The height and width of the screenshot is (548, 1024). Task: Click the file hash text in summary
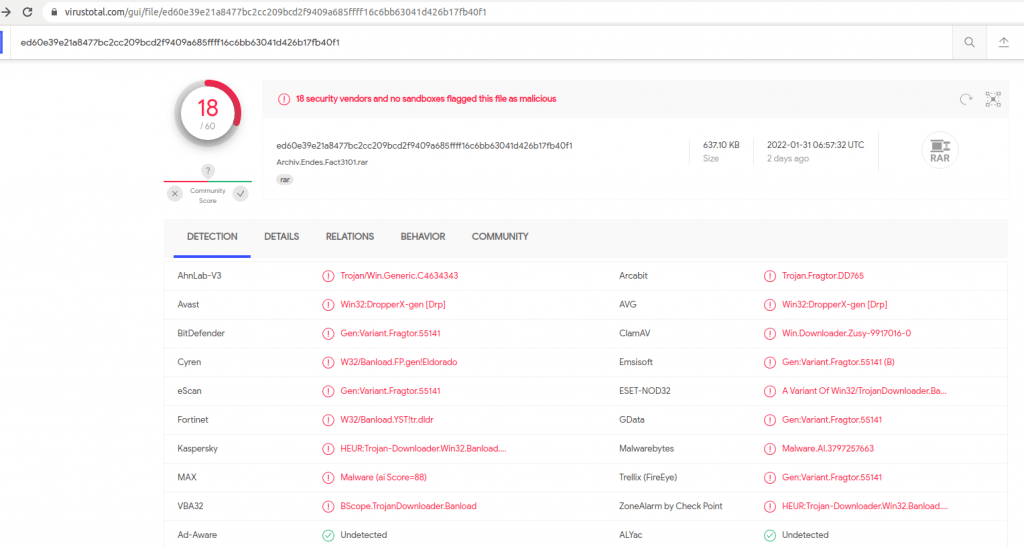[x=424, y=146]
